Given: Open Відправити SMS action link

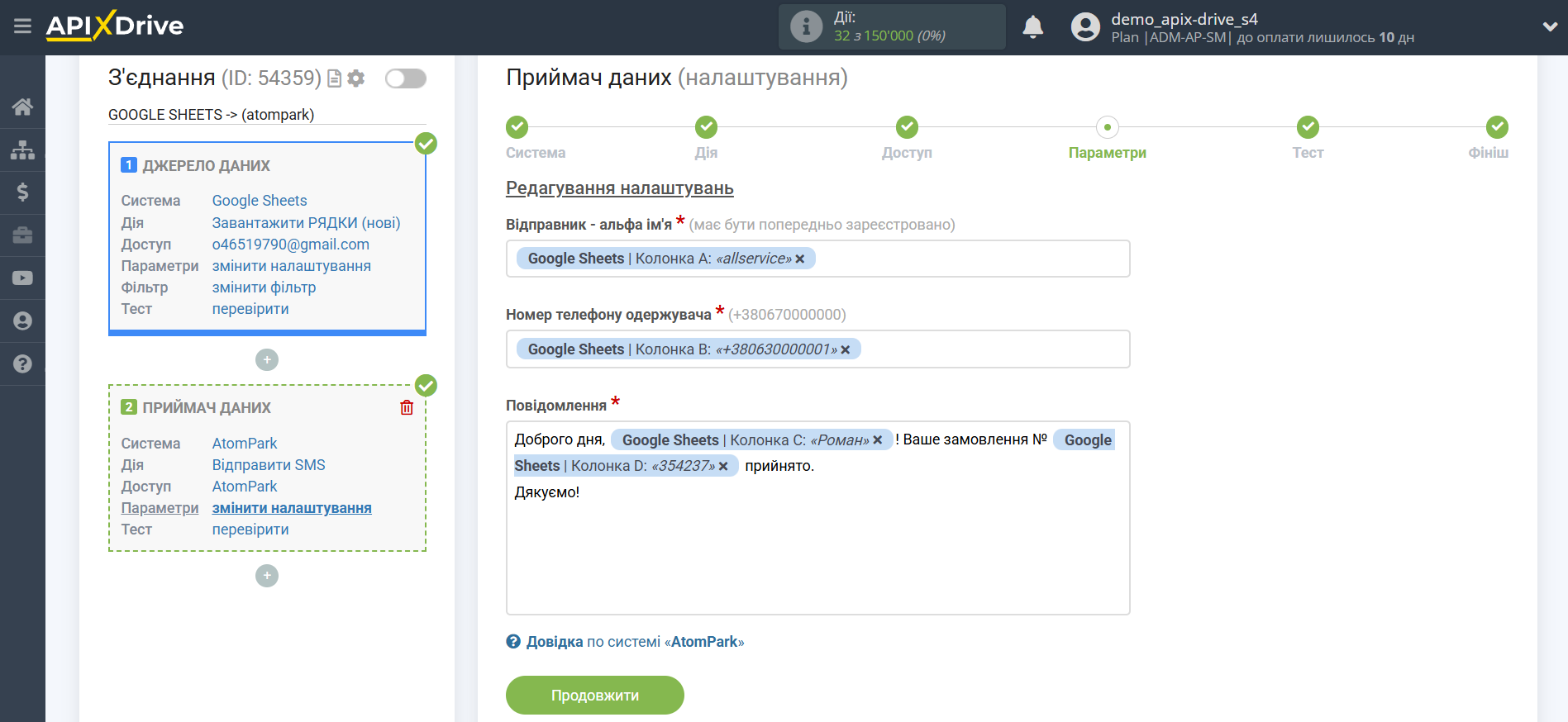Looking at the screenshot, I should [269, 465].
